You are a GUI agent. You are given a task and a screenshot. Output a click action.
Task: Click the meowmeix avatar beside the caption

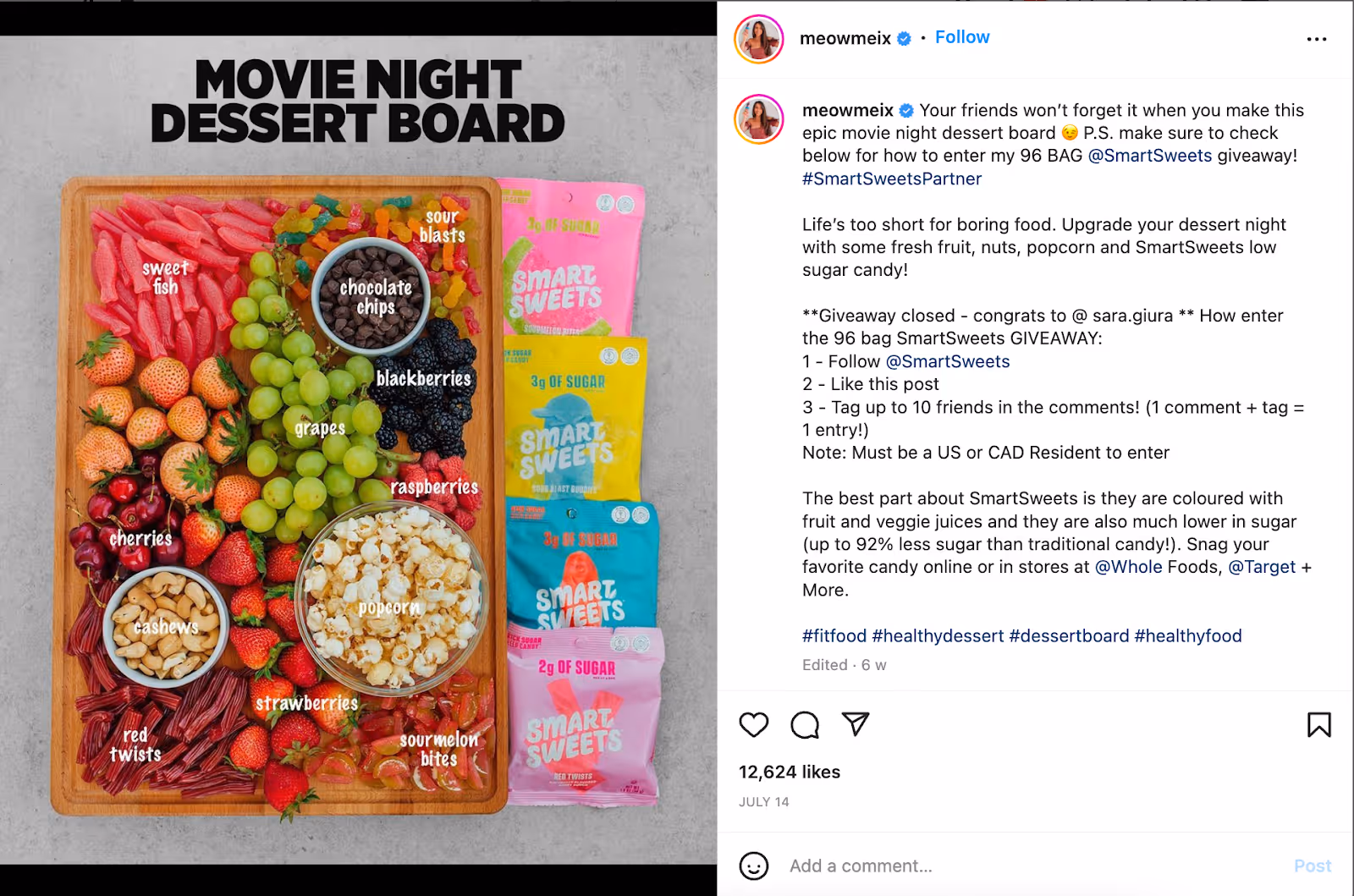pyautogui.click(x=759, y=119)
